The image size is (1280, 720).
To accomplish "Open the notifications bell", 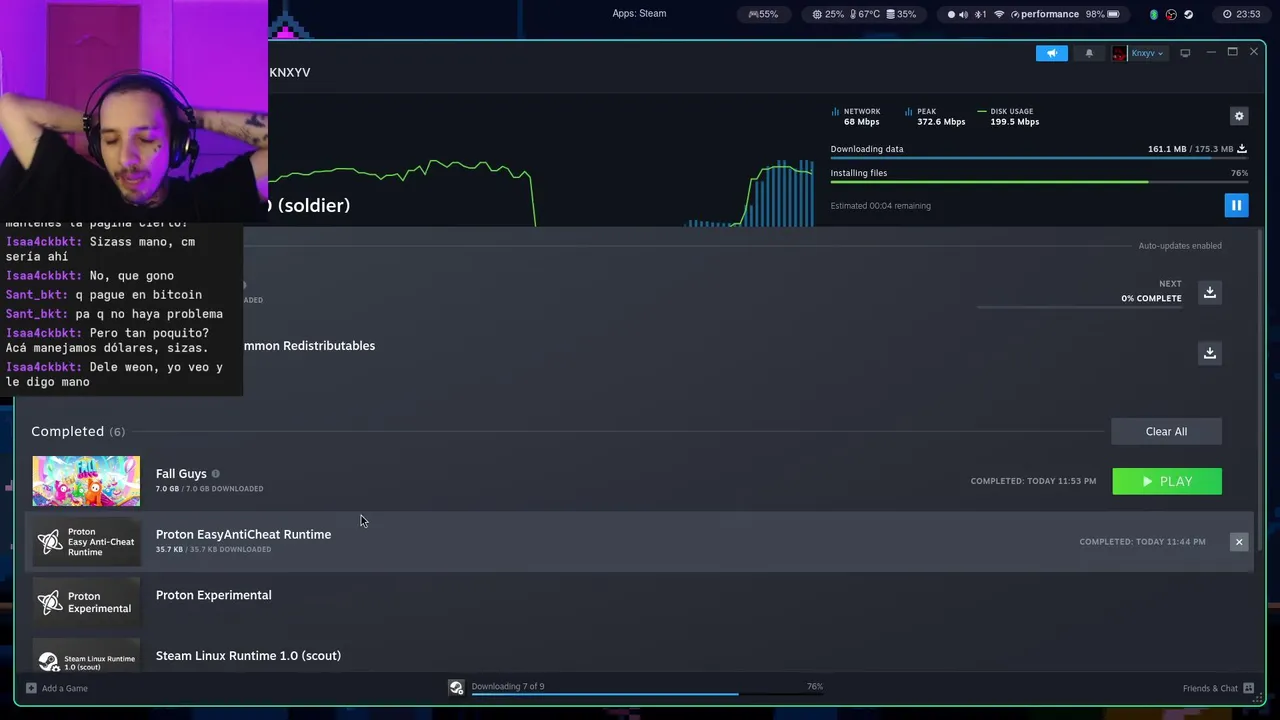I will coord(1089,53).
